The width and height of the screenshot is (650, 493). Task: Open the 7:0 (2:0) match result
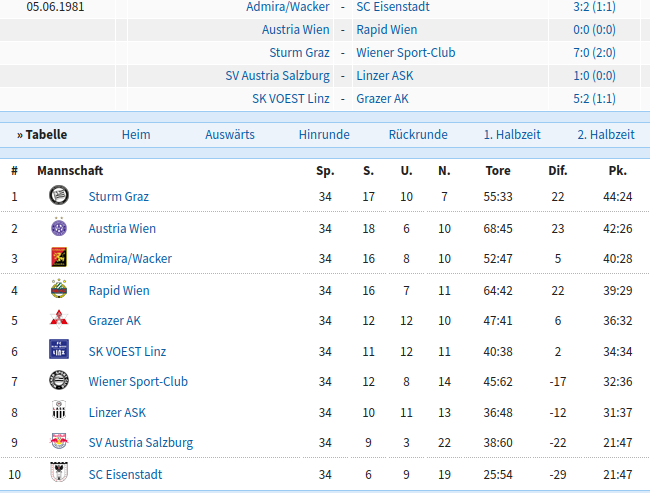click(x=594, y=53)
